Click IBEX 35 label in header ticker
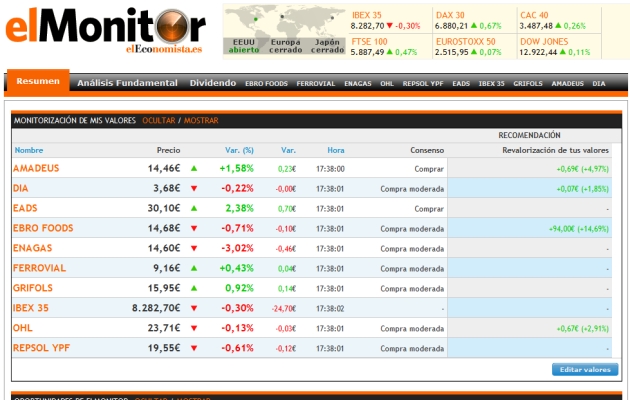 pos(366,15)
